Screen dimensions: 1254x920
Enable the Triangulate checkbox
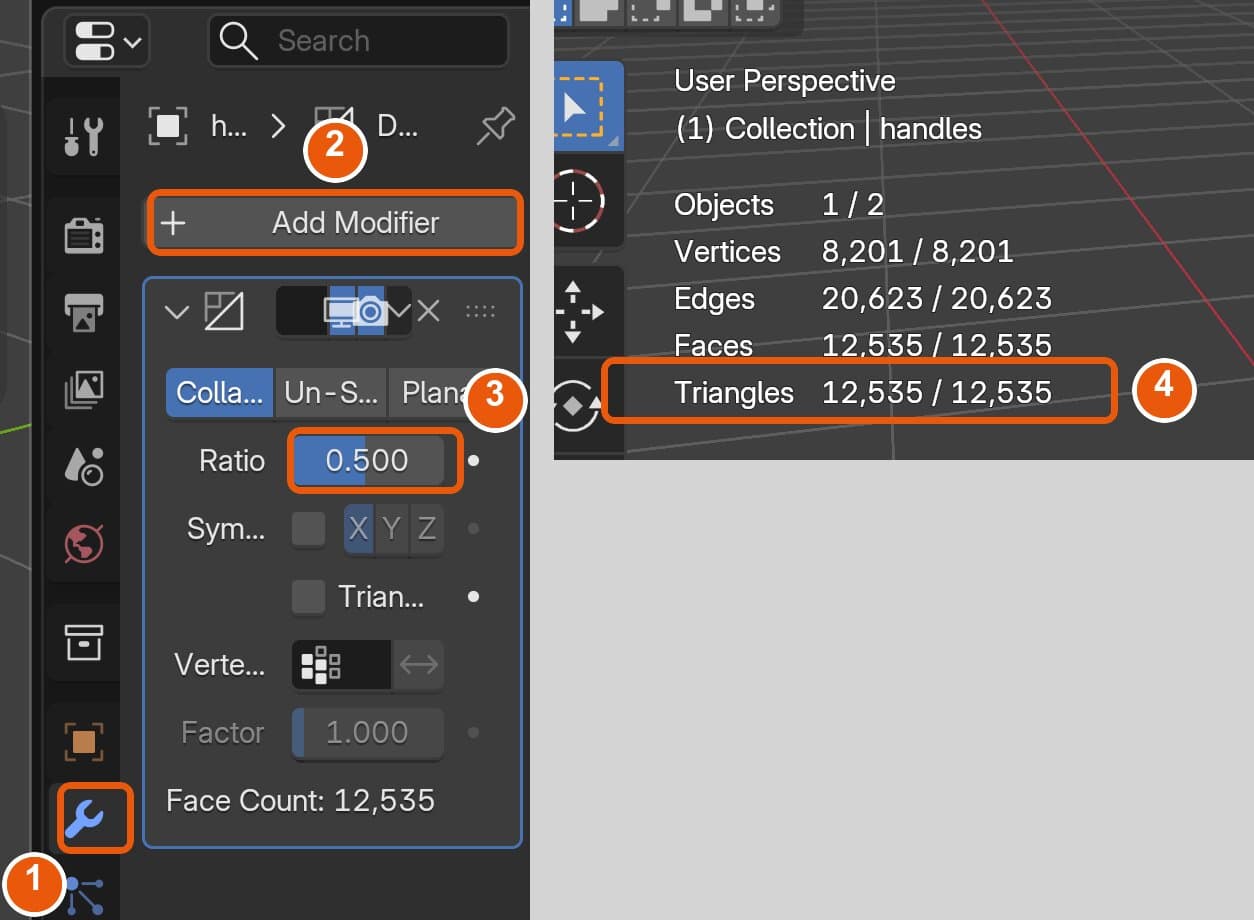click(x=308, y=597)
